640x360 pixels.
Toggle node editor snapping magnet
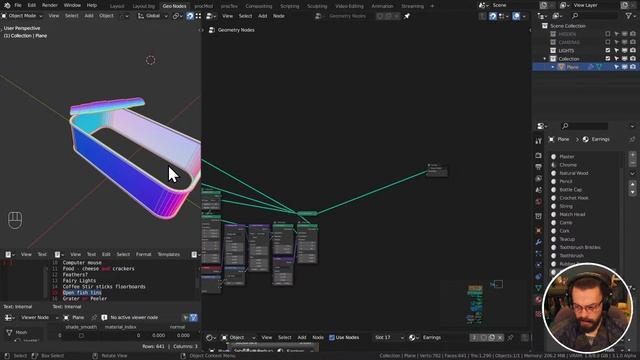(x=493, y=16)
